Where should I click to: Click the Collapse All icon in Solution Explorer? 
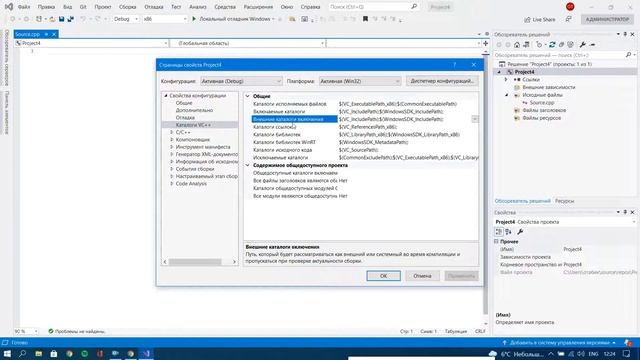pyautogui.click(x=561, y=45)
